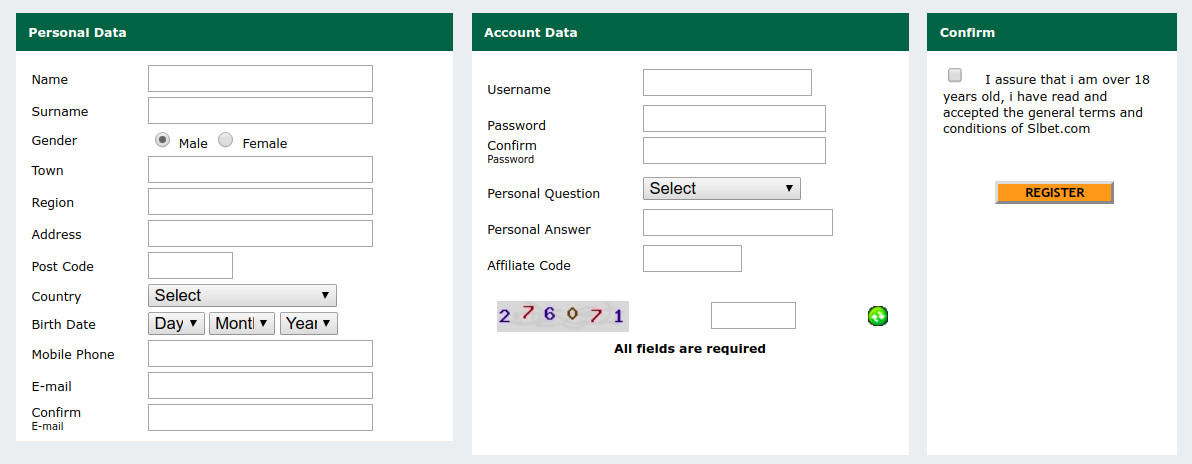Focus the Name input field
1192x464 pixels.
(x=260, y=78)
